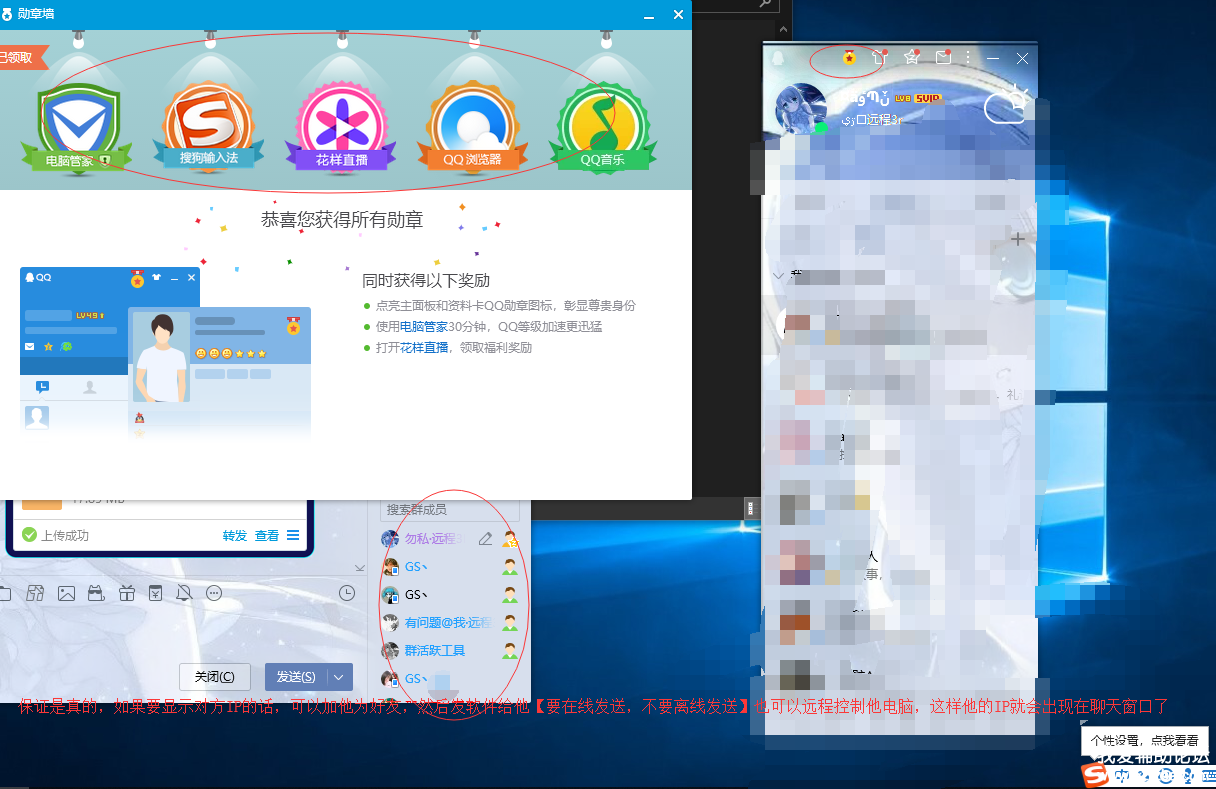Click the 搜狗输入法 badge
The image size is (1216, 789).
208,127
